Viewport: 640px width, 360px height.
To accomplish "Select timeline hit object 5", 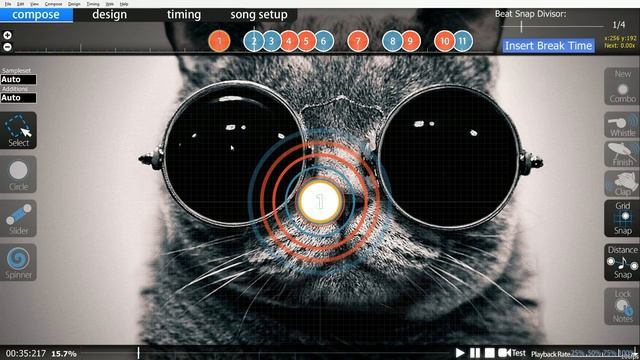I will click(306, 41).
